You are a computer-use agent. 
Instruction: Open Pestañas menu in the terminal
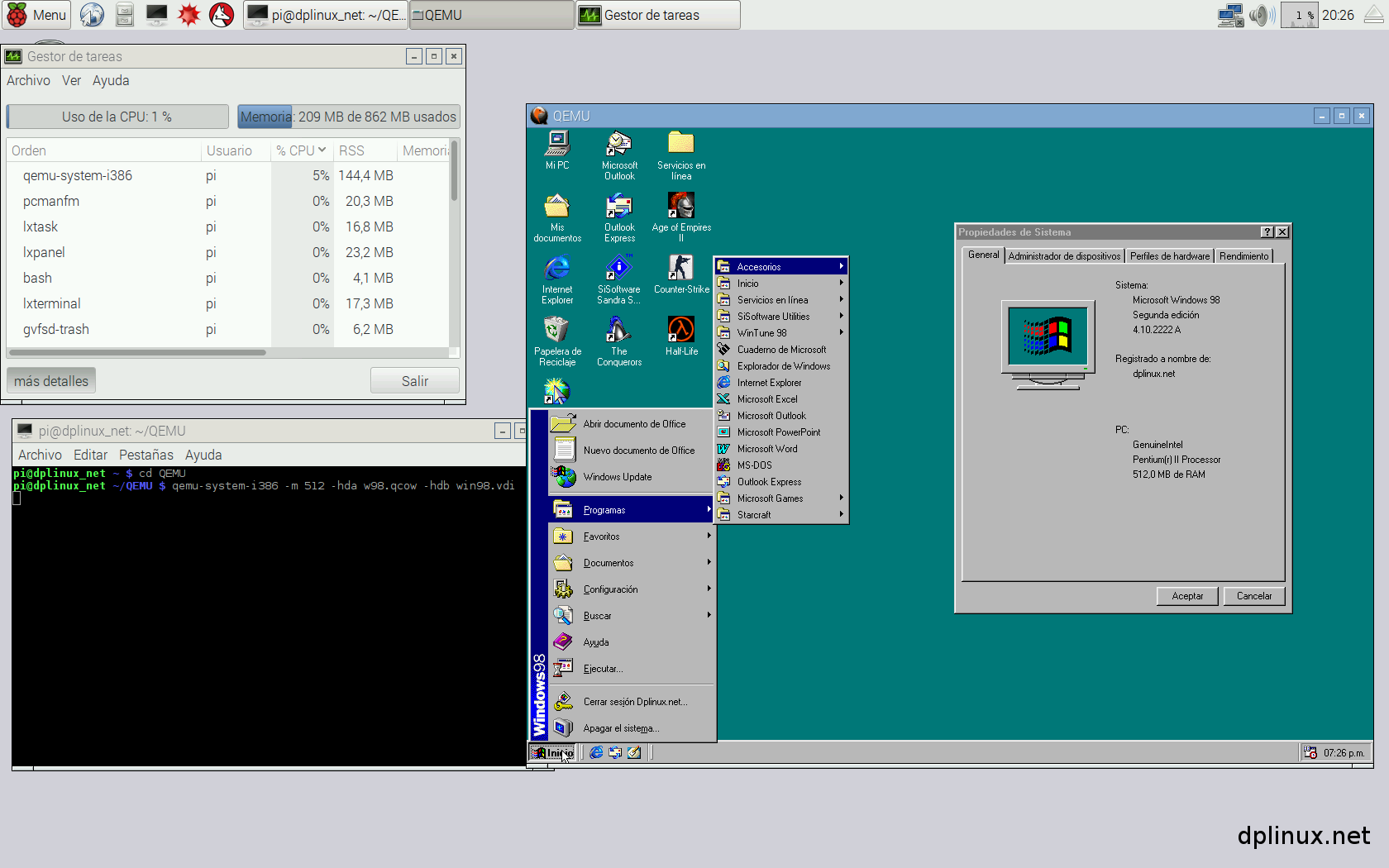[146, 455]
